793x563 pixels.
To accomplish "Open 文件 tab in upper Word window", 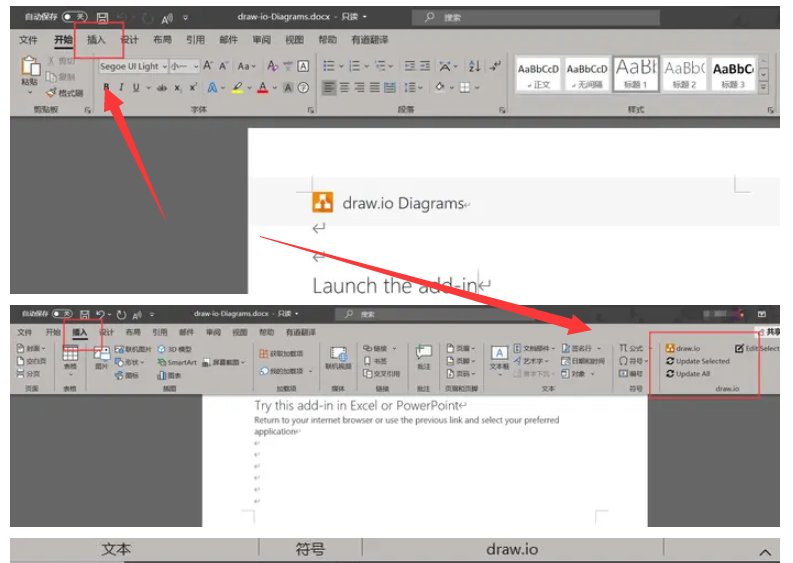I will (28, 39).
